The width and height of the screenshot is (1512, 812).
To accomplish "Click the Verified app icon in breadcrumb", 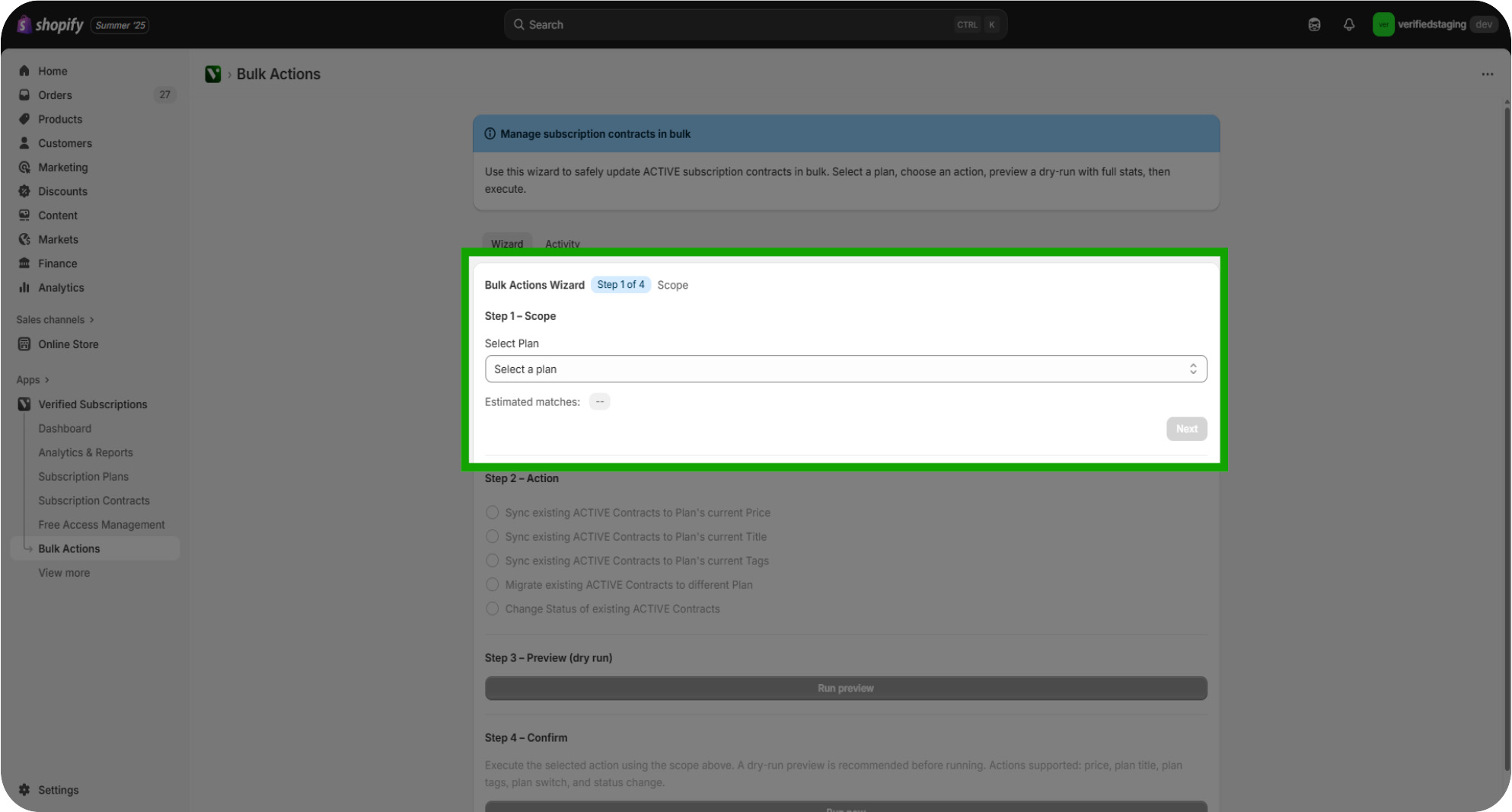I will (x=213, y=74).
